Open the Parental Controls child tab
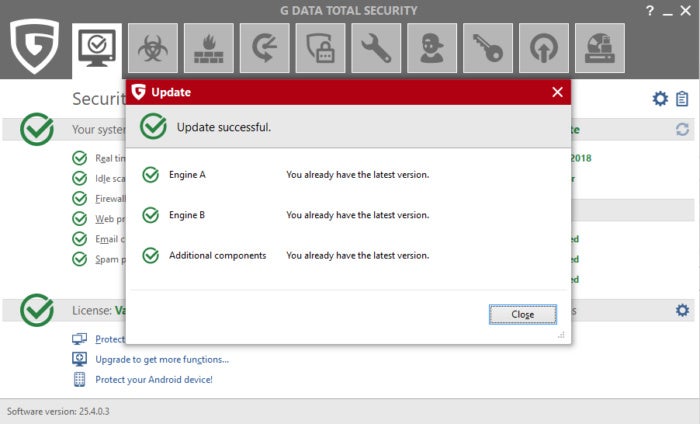 coord(432,48)
